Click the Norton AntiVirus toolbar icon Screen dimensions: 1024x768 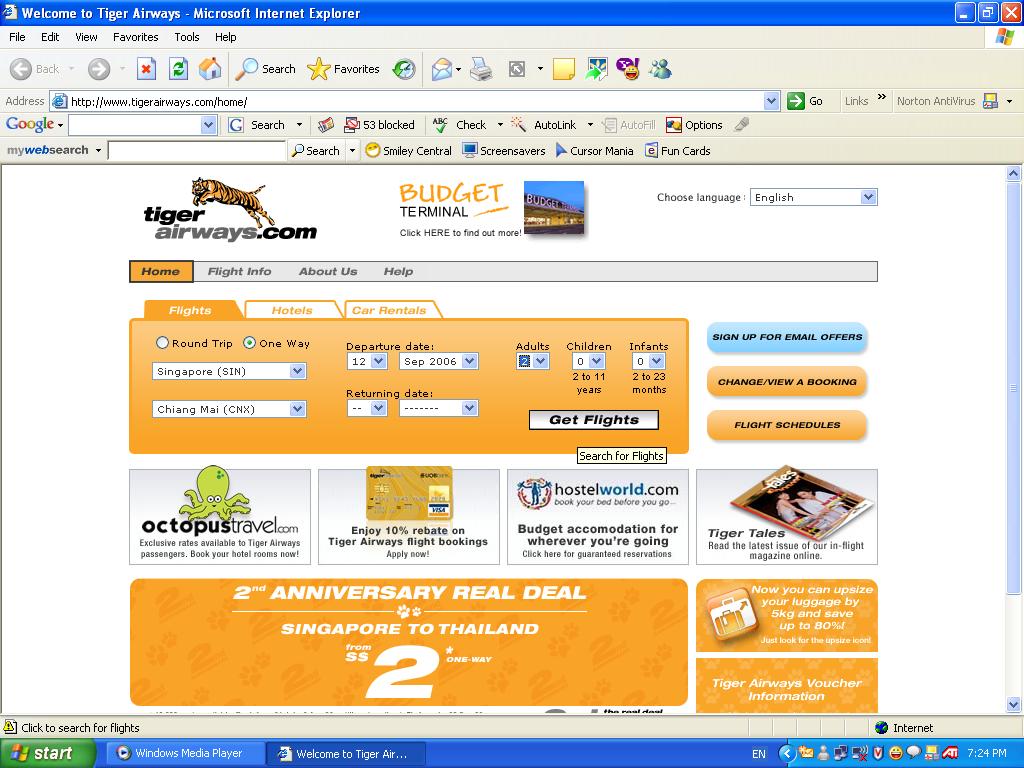[x=991, y=101]
